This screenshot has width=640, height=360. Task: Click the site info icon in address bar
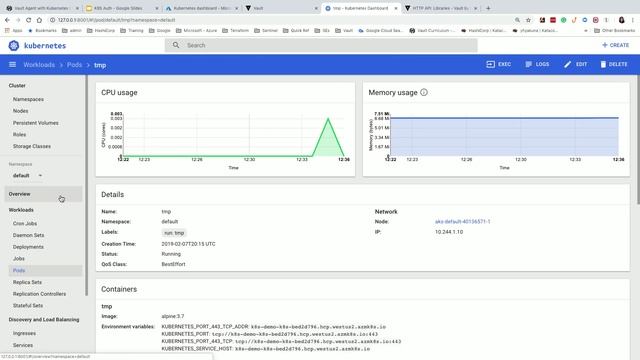(52, 20)
